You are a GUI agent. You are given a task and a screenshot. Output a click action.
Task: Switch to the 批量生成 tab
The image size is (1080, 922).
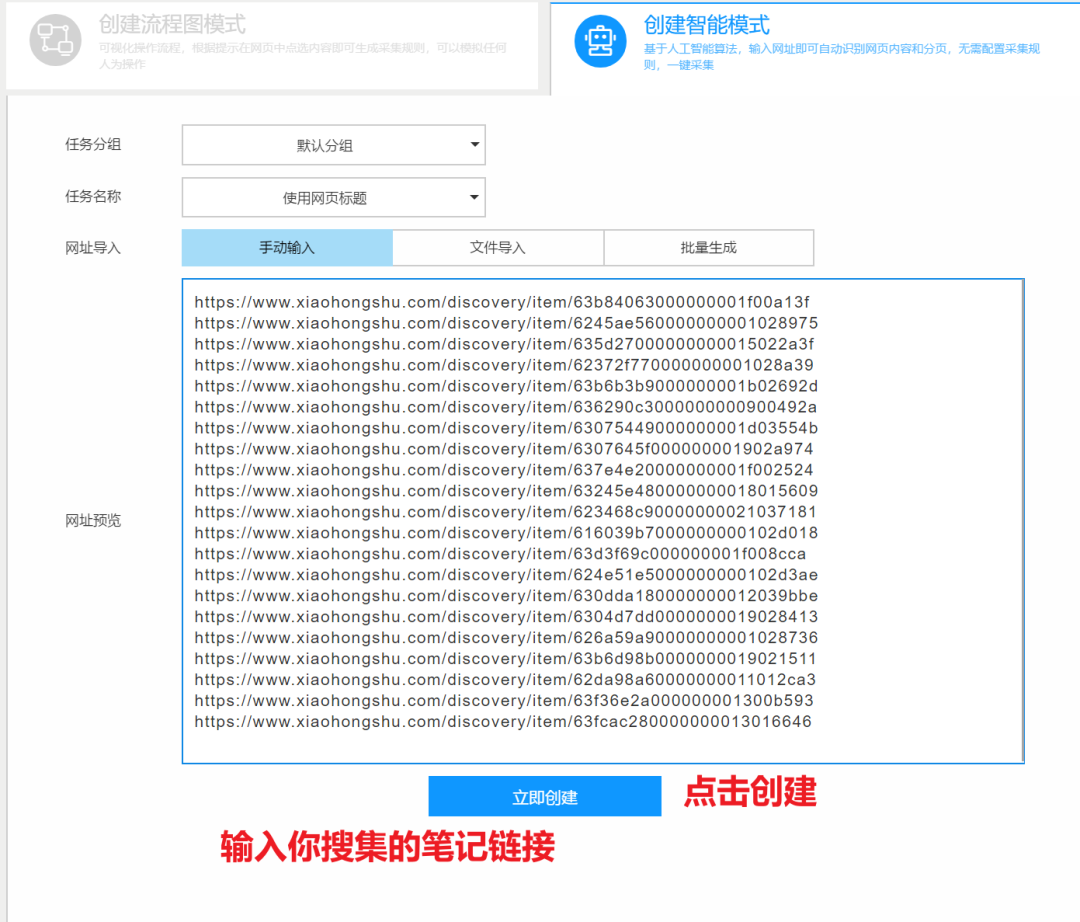tap(709, 247)
